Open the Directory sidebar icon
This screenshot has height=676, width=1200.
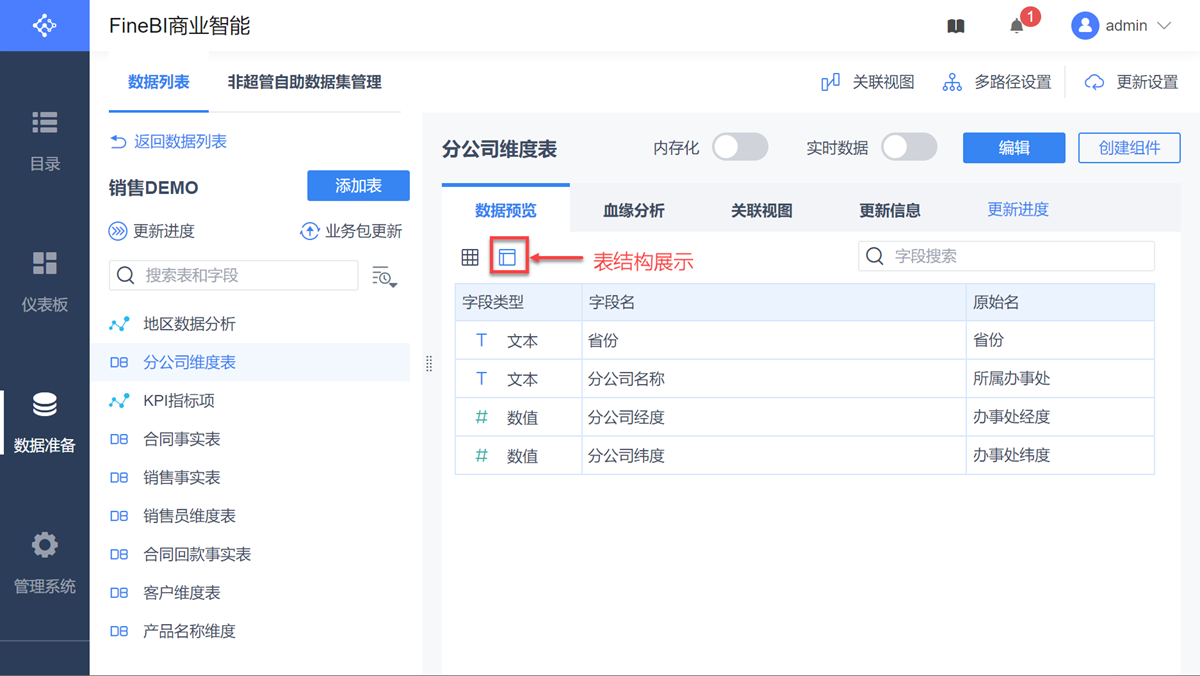click(44, 139)
